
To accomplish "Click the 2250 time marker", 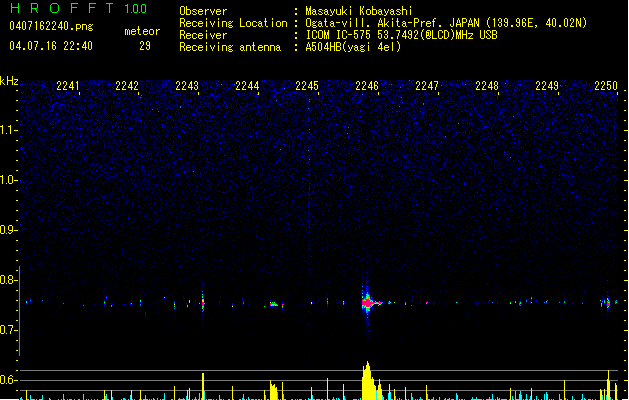I will pos(606,86).
